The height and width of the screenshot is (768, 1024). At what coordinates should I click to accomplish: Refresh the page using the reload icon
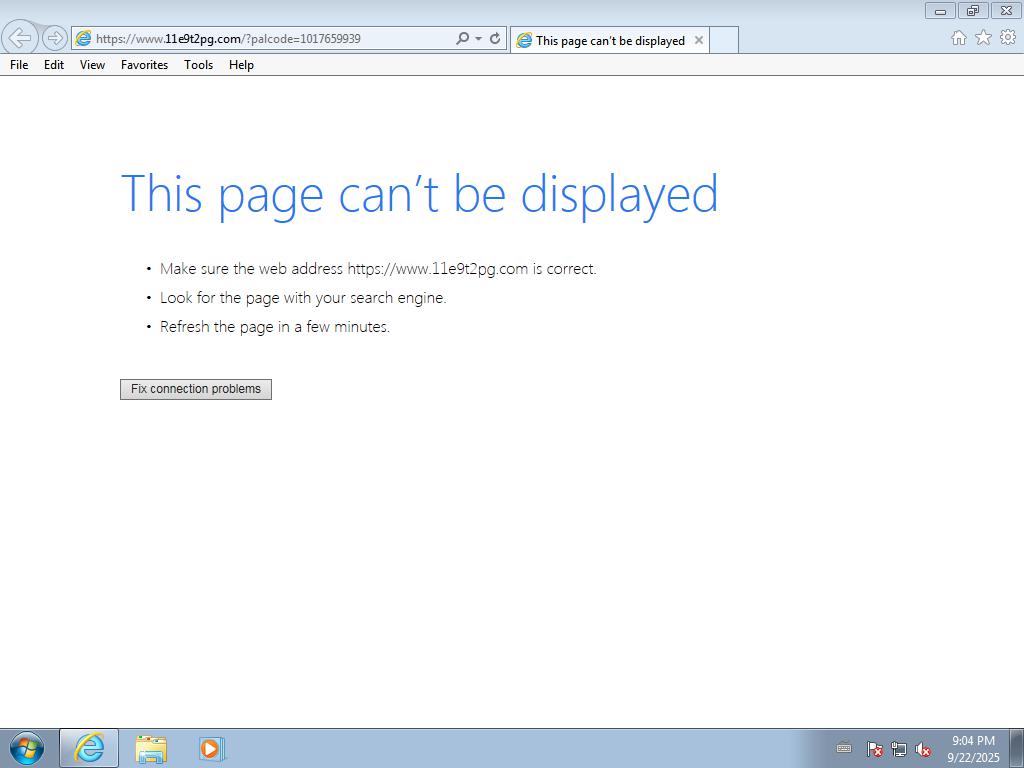(x=495, y=39)
